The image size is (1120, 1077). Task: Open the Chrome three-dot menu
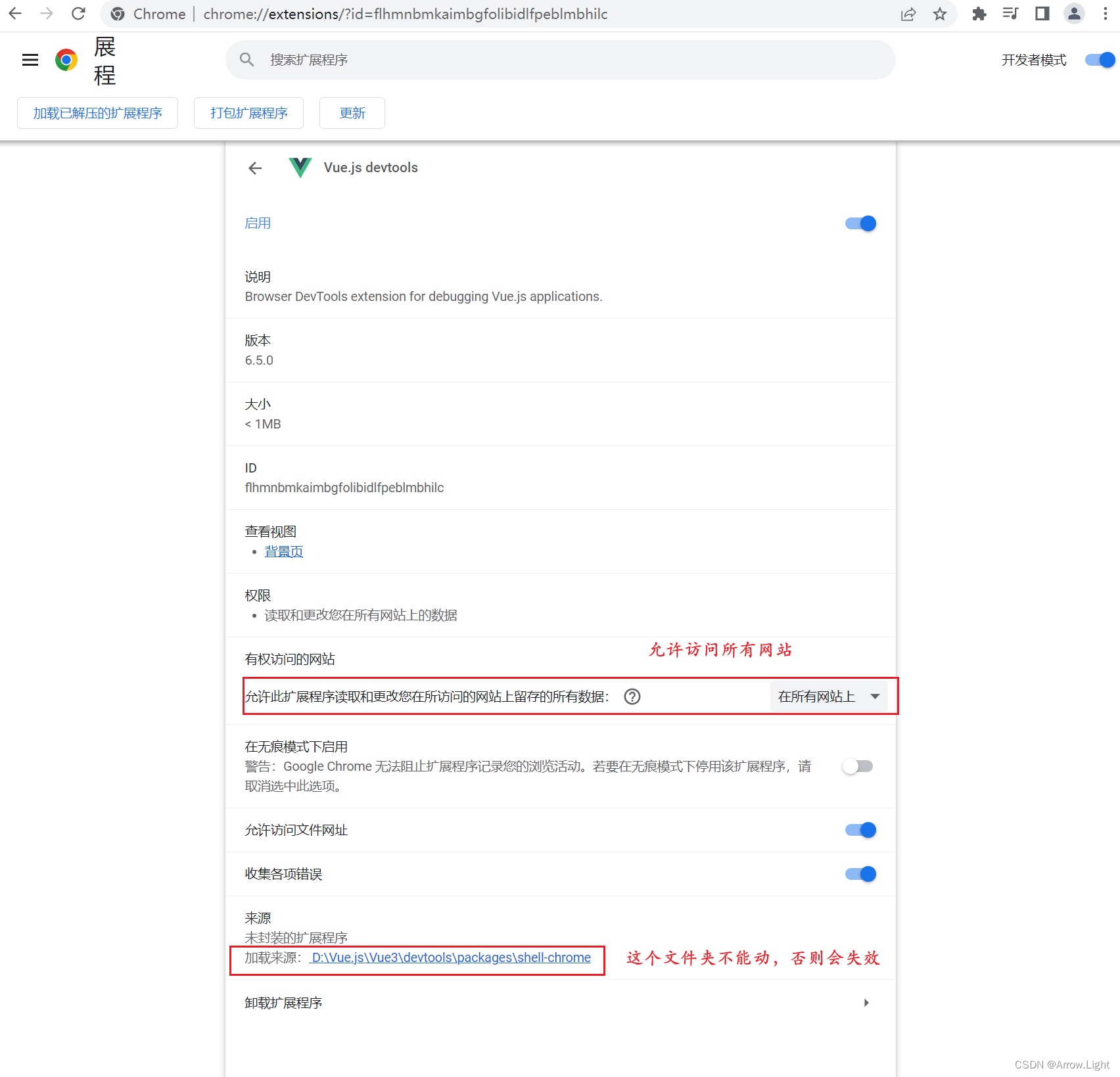(x=1106, y=14)
